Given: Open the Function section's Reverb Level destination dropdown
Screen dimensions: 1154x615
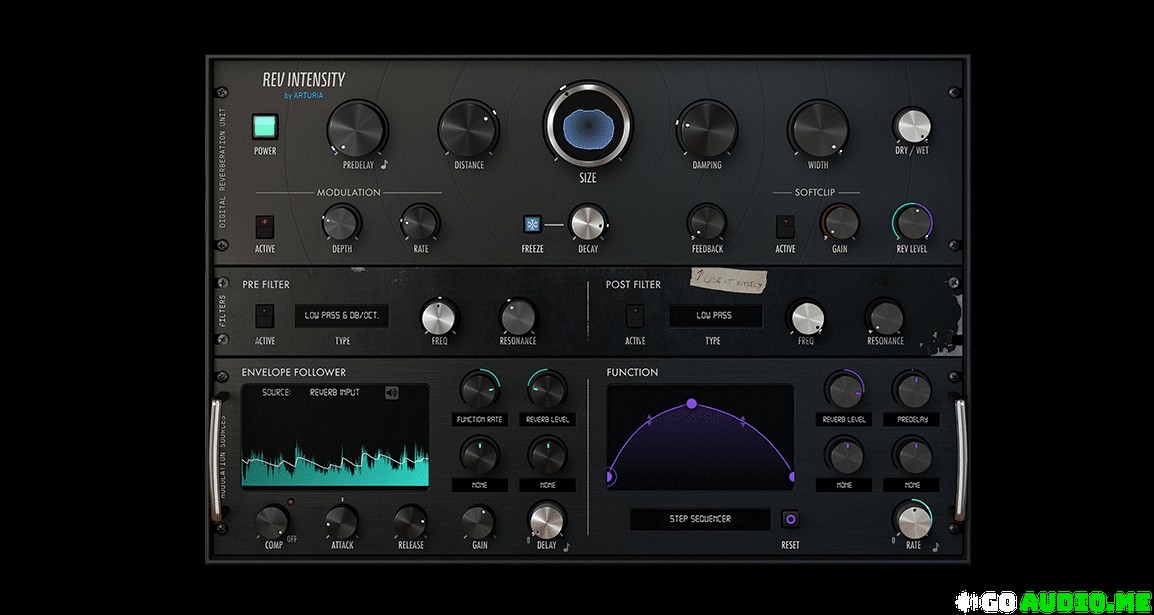Looking at the screenshot, I should pos(843,420).
